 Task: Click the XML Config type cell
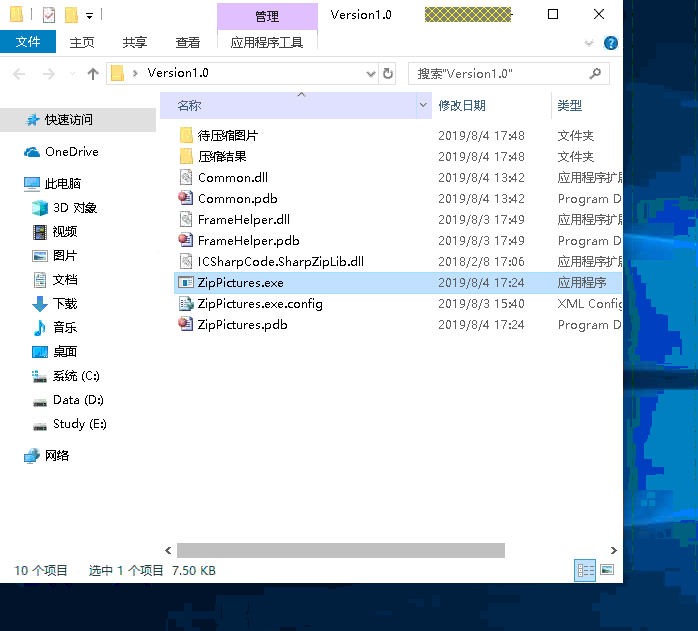tap(590, 304)
